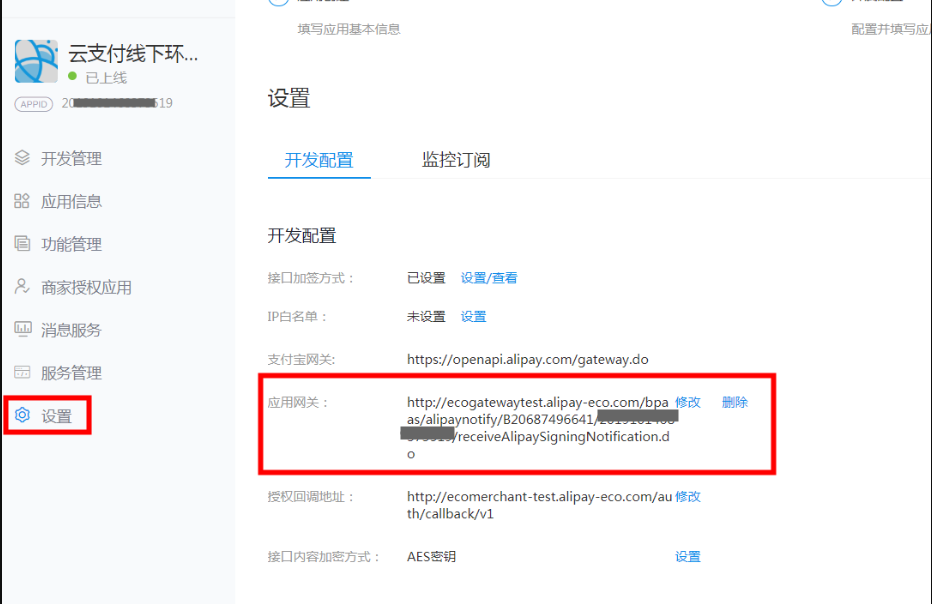Click the 应用信息 grid icon

22,201
